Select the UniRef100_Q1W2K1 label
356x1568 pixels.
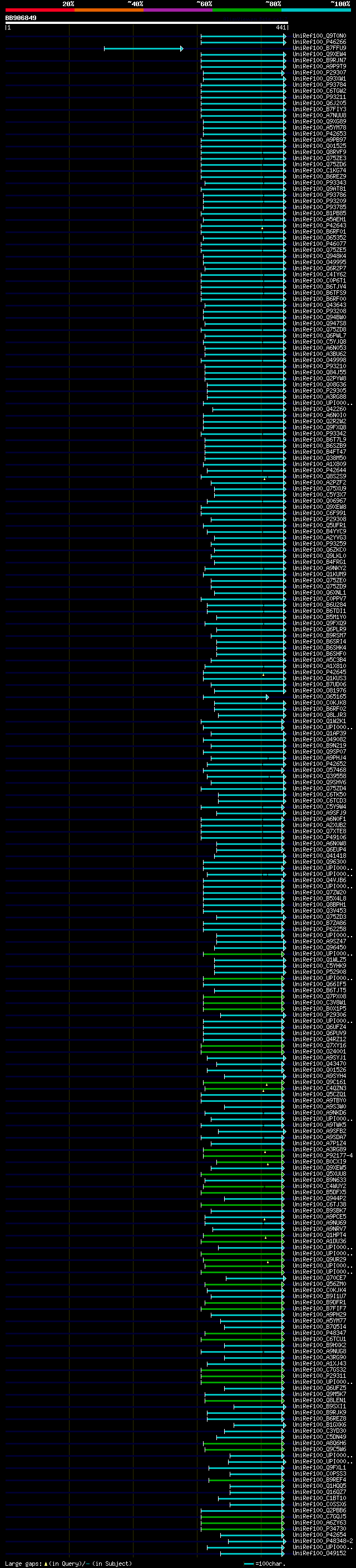(319, 721)
